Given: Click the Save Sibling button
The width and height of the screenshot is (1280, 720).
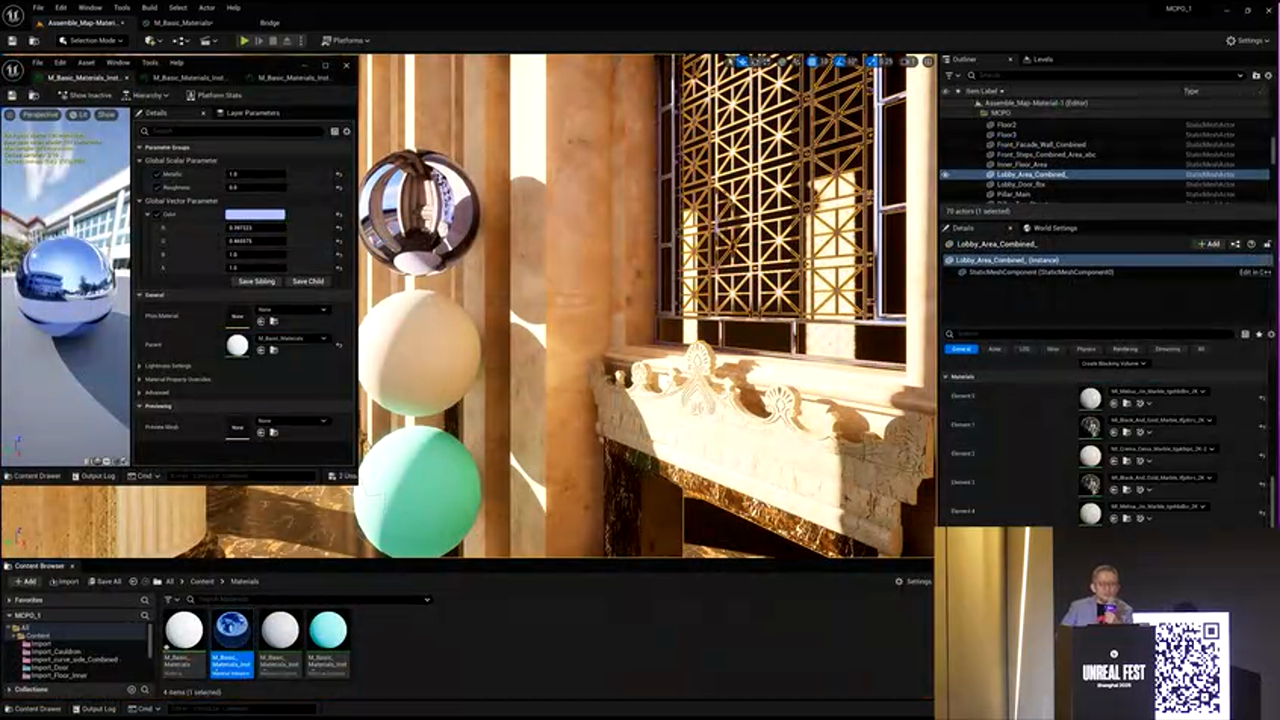Looking at the screenshot, I should [x=256, y=281].
